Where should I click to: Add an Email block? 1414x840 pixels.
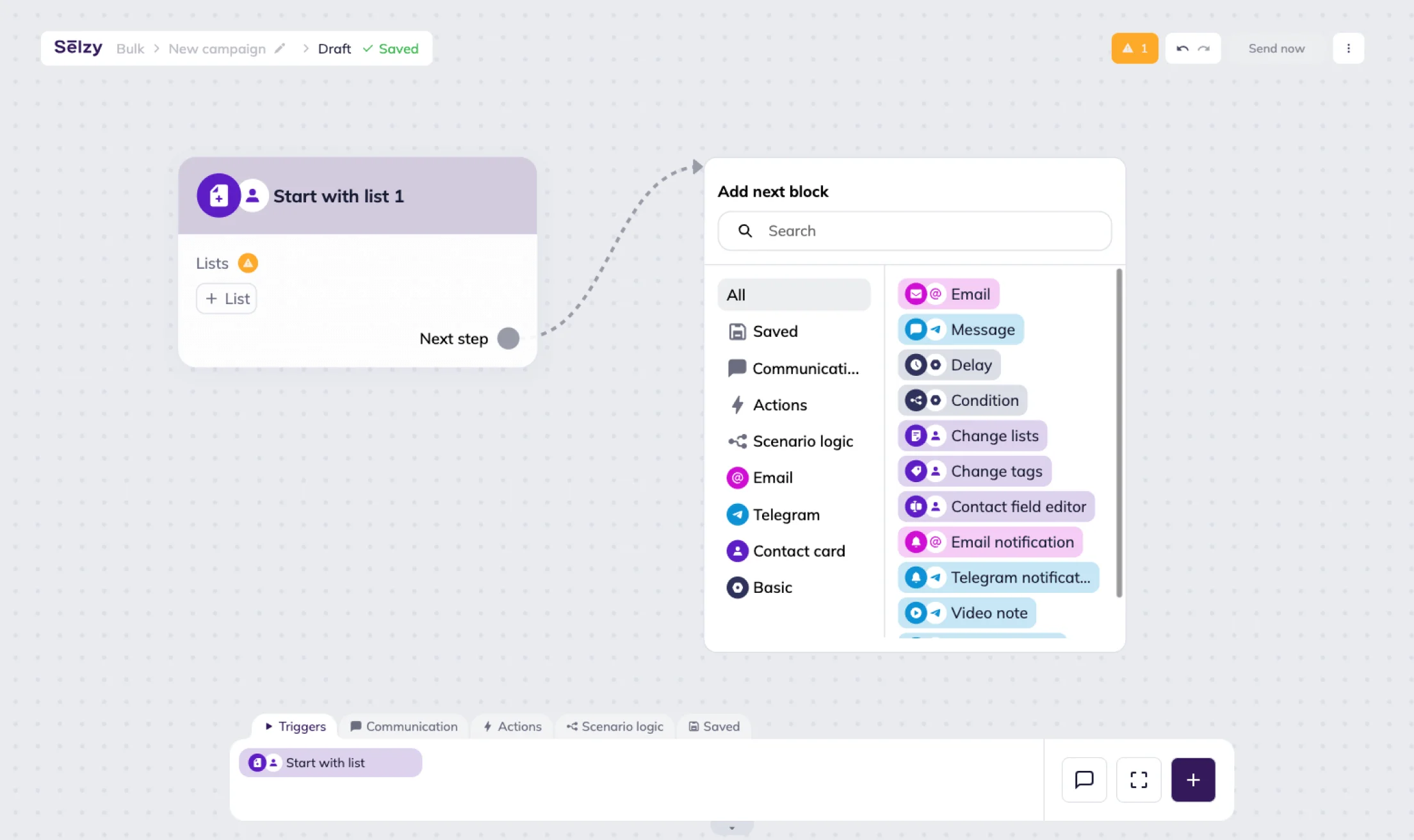(948, 294)
